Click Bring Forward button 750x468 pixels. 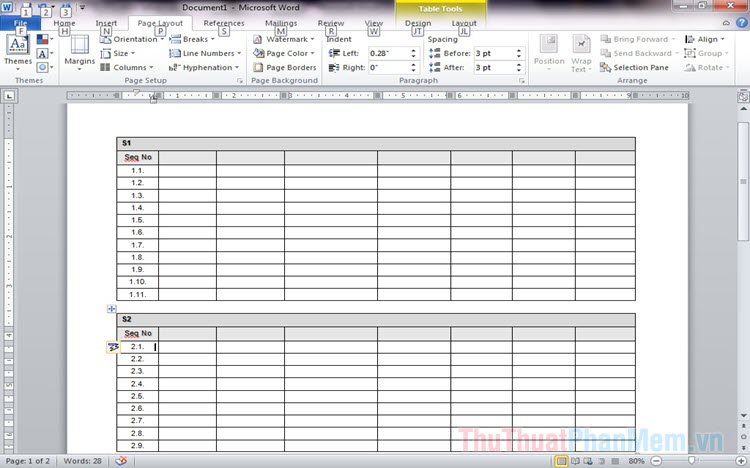638,39
